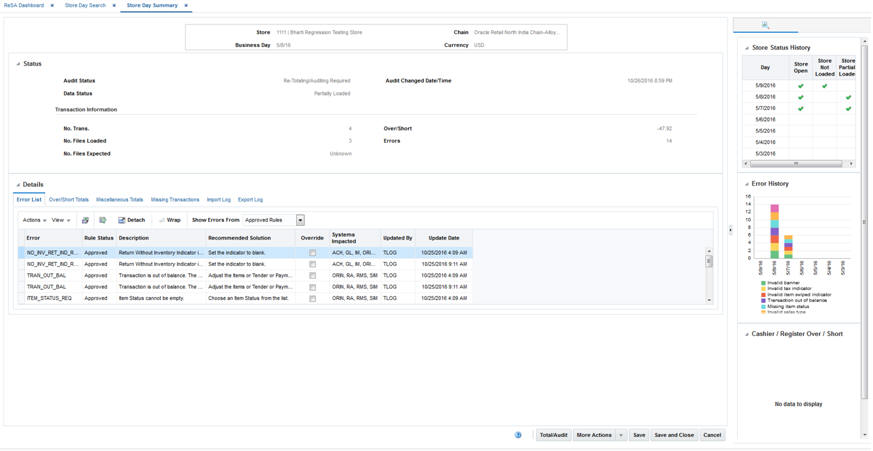Close the Store Day Search tab
The width and height of the screenshot is (873, 451).
(114, 5)
